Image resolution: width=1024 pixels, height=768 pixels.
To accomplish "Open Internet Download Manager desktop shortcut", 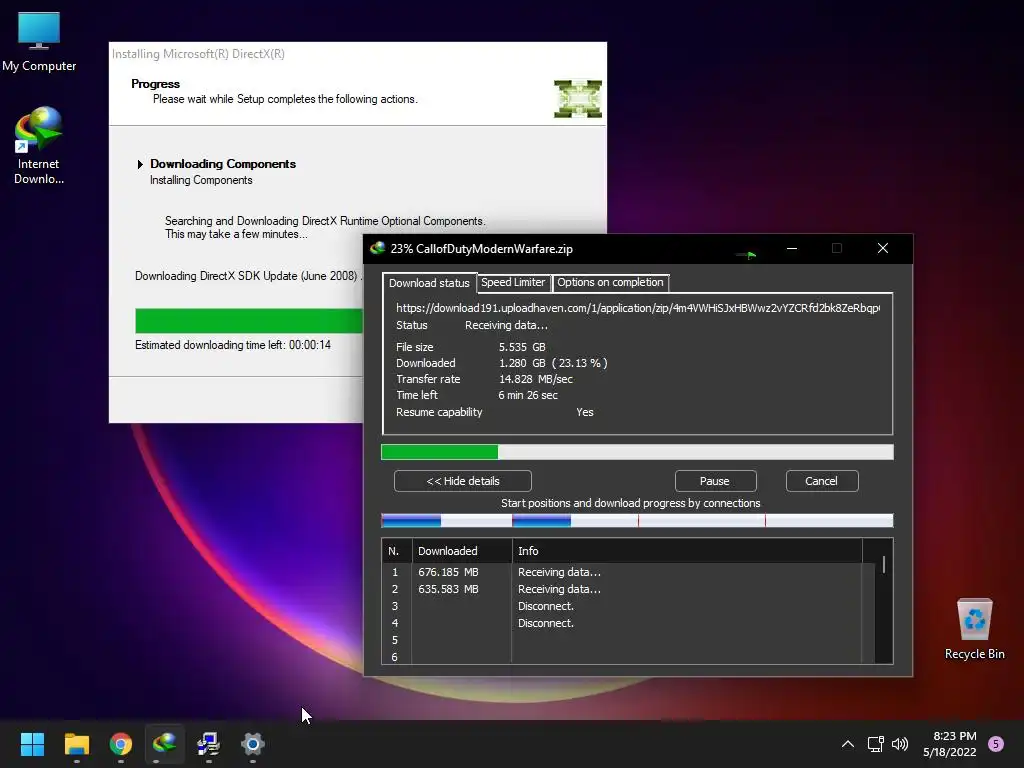I will [x=39, y=146].
